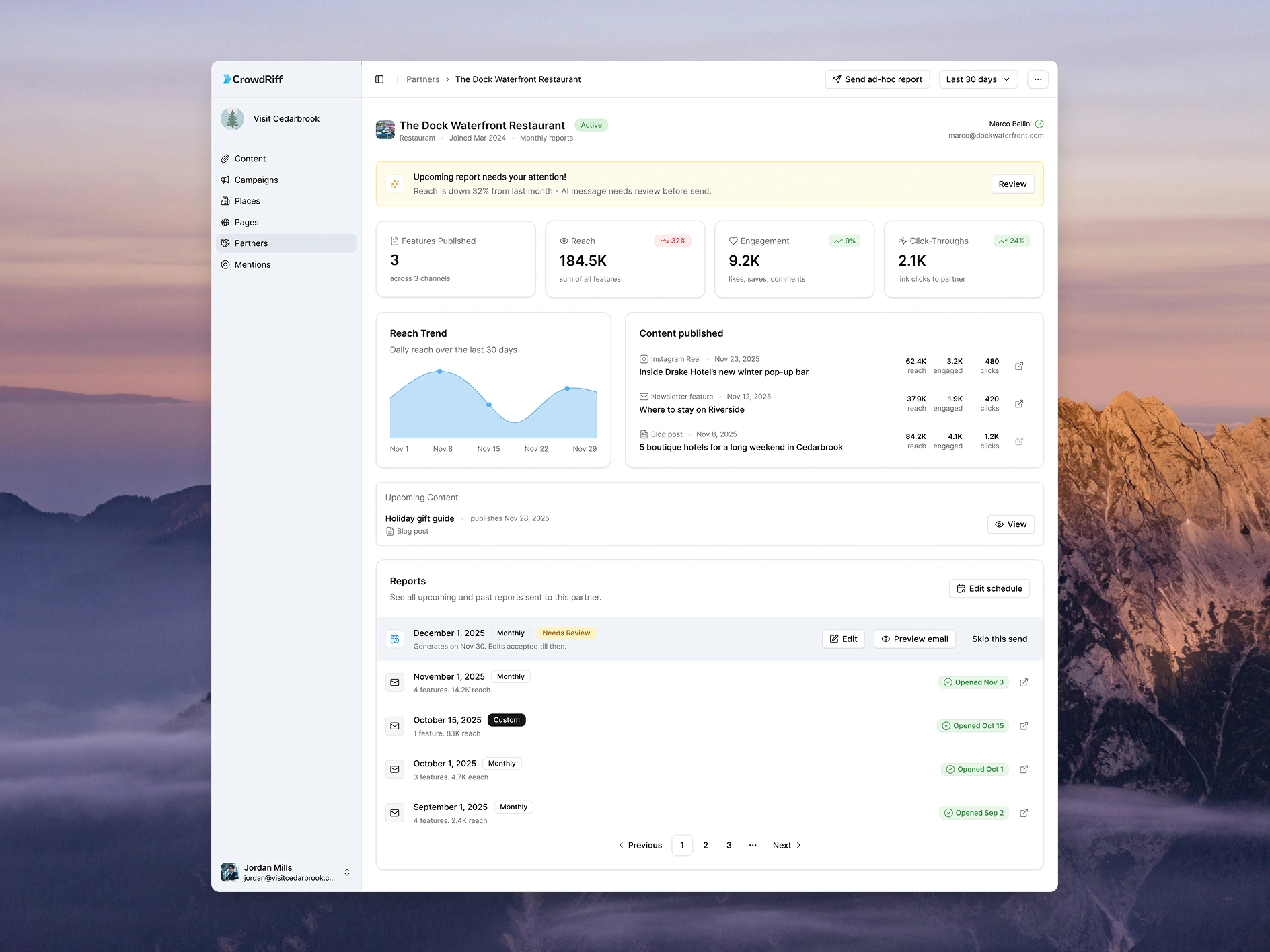The height and width of the screenshot is (952, 1270).
Task: Edit the December 1, 2025 report
Action: point(843,639)
